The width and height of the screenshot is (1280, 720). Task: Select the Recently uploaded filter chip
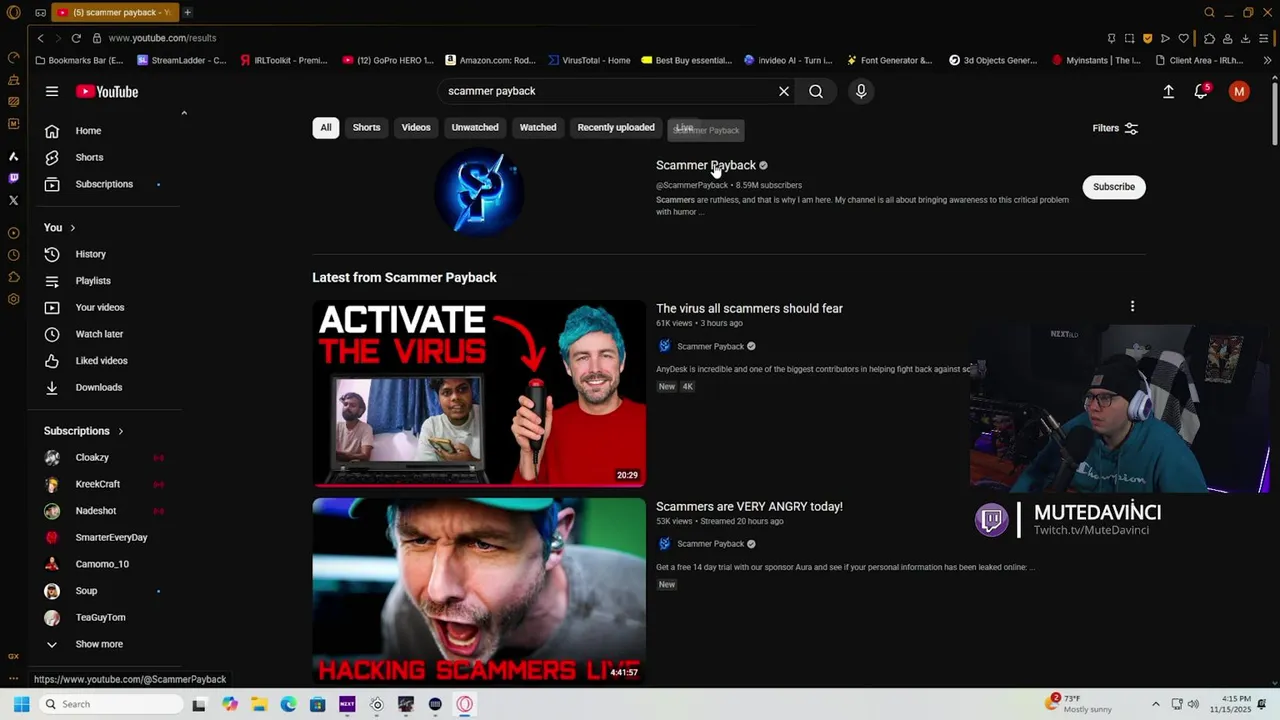[x=616, y=127]
